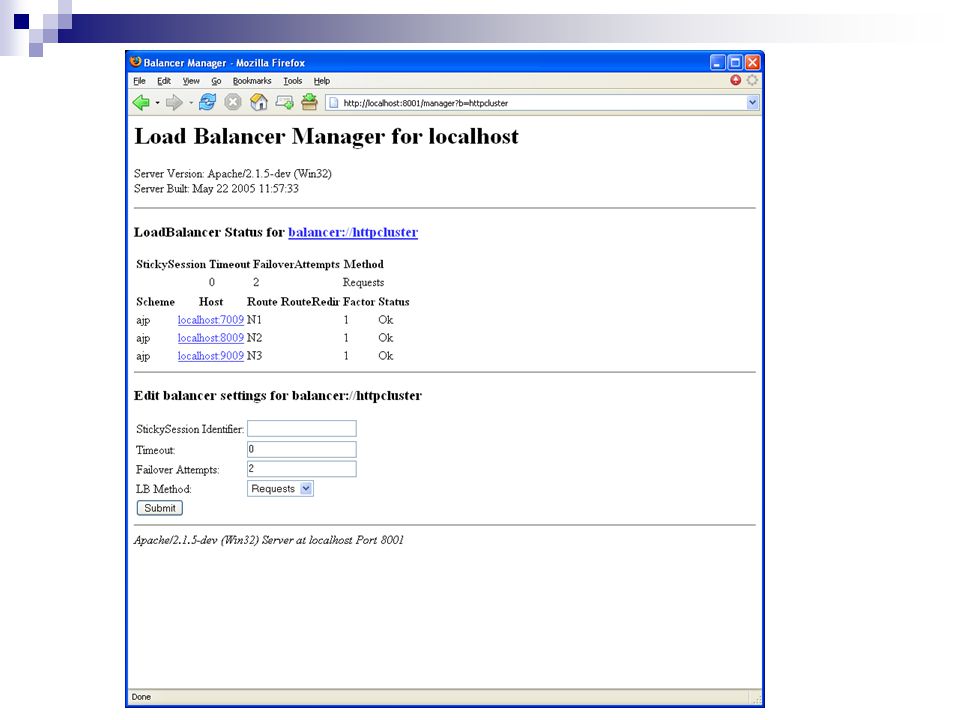Image resolution: width=960 pixels, height=720 pixels.
Task: Click the page icon in the address bar
Action: 332,103
